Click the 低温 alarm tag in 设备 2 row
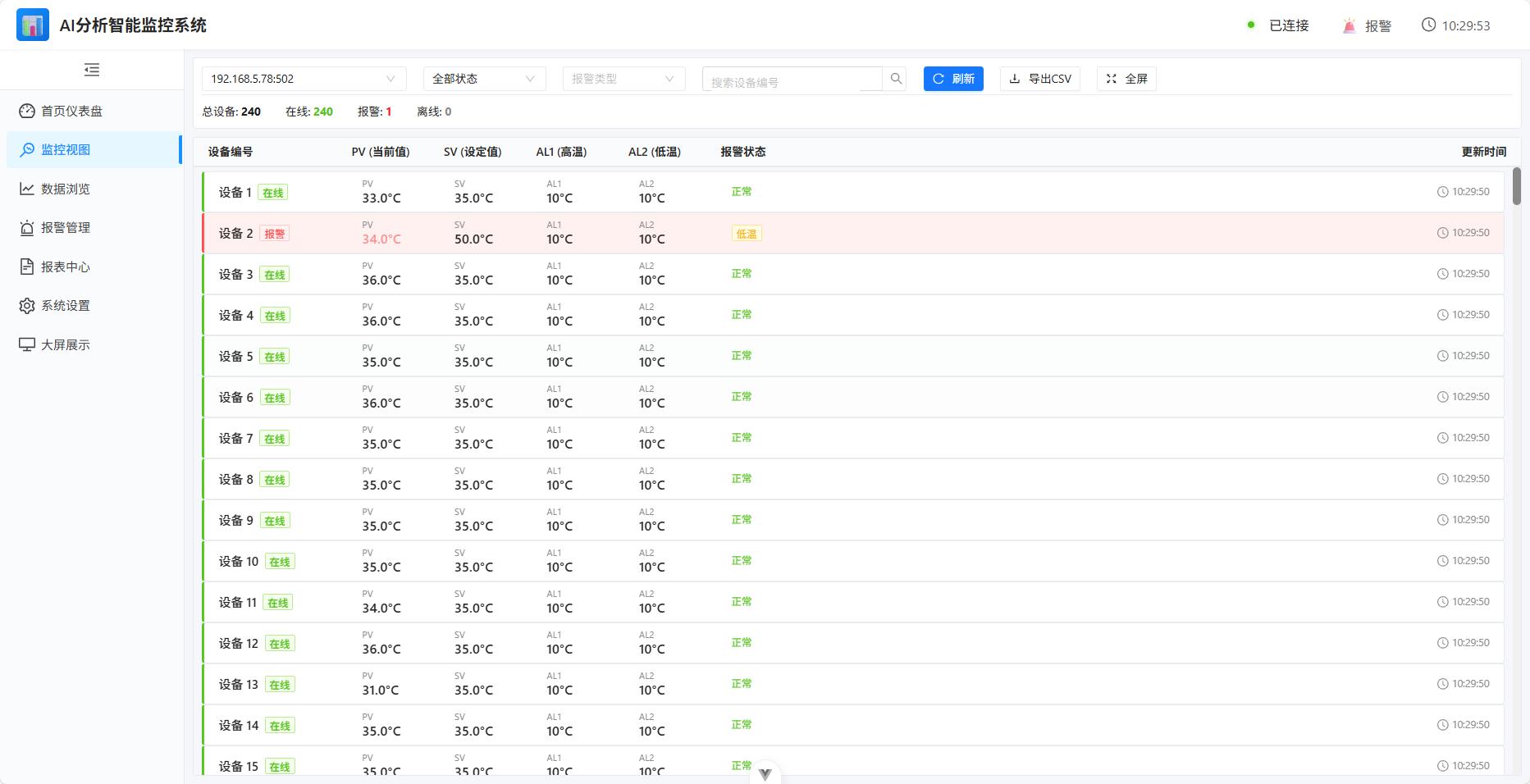 tap(747, 234)
